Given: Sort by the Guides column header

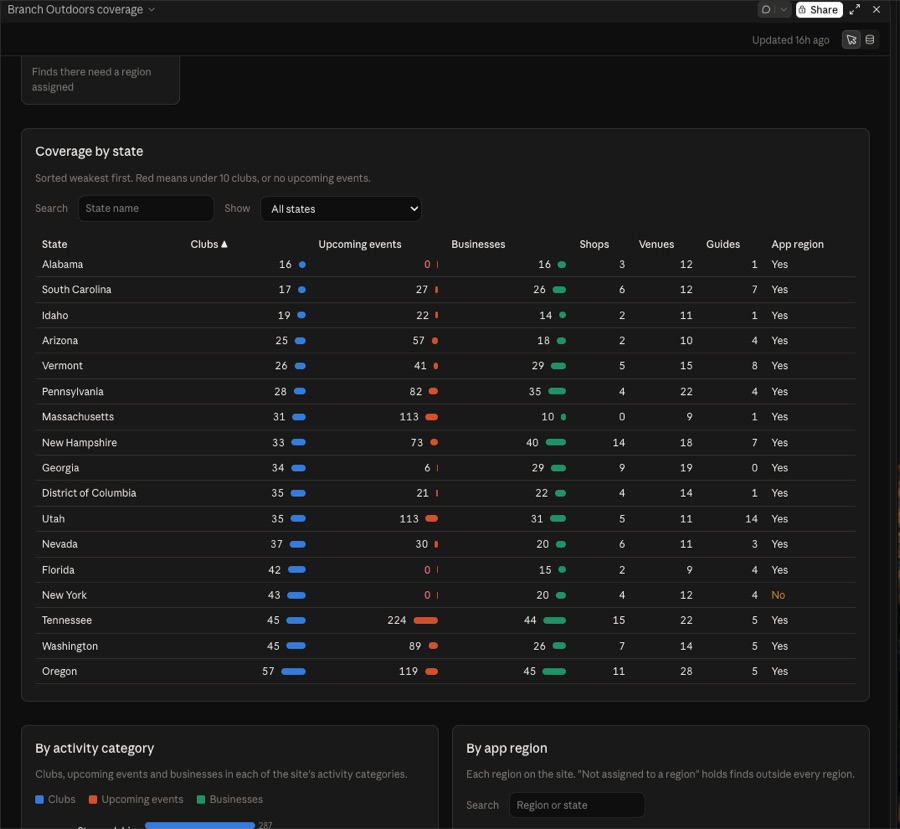Looking at the screenshot, I should click(x=723, y=245).
